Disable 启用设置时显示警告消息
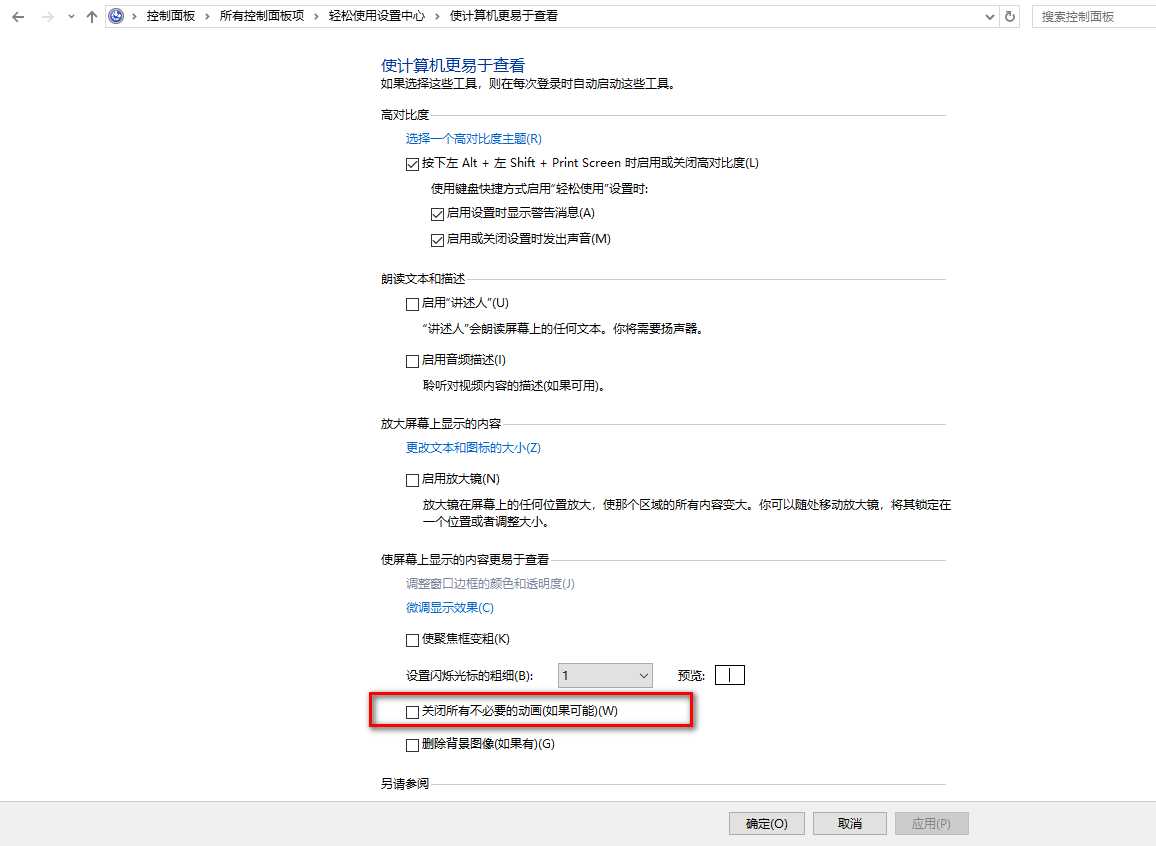 [x=437, y=213]
